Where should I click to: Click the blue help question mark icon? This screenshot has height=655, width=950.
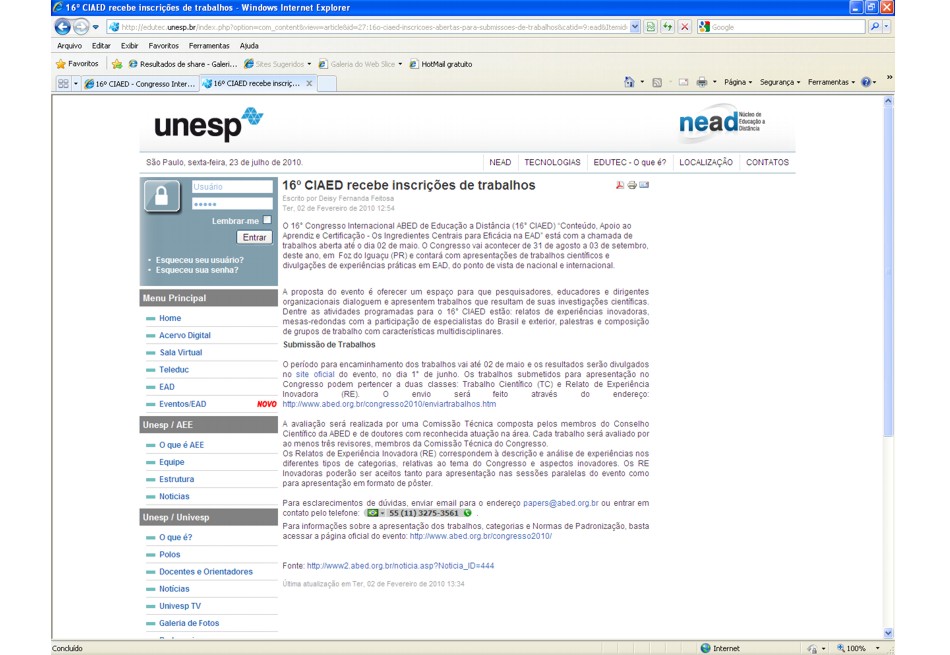pyautogui.click(x=866, y=82)
